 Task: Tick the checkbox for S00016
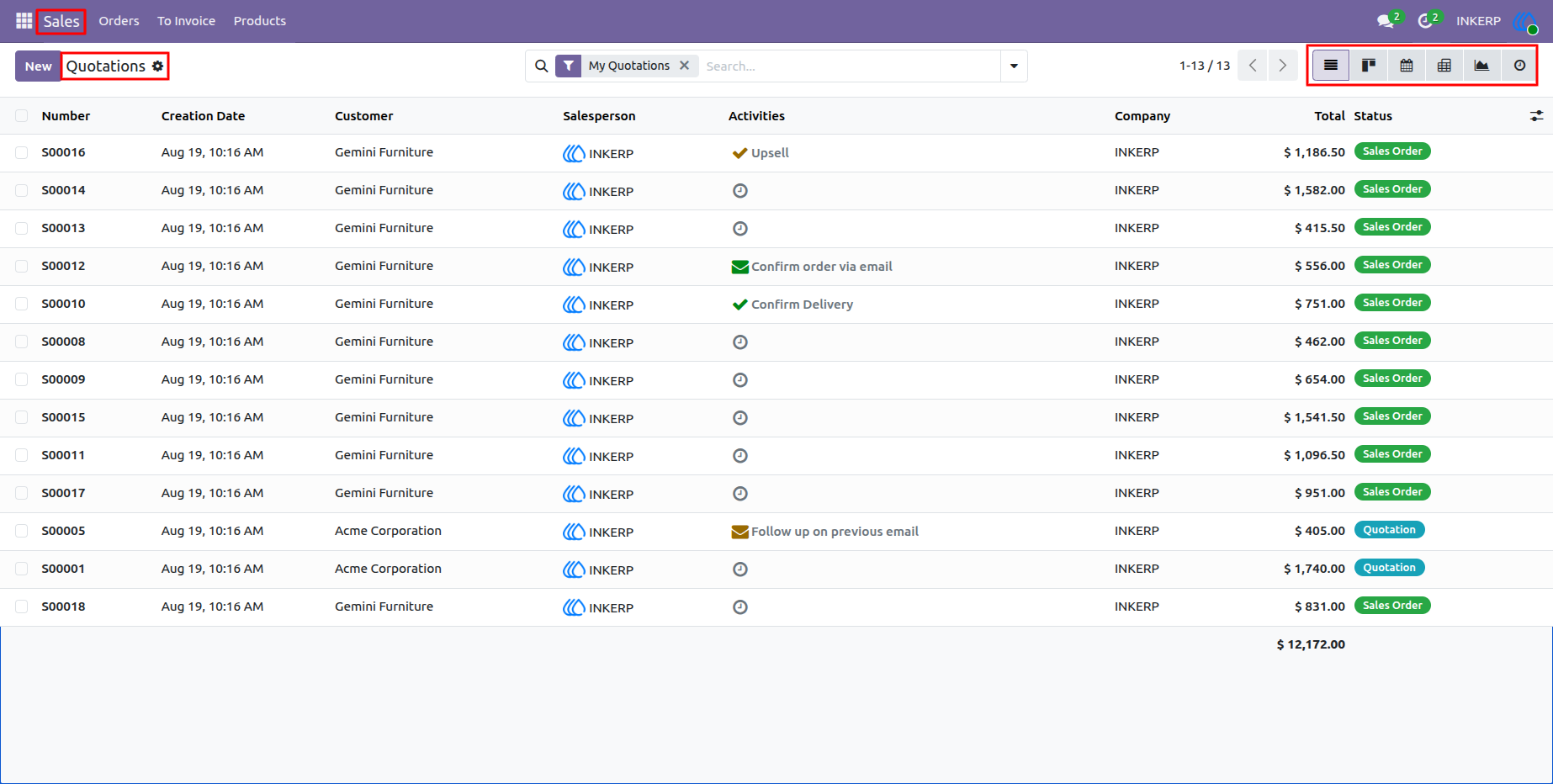click(x=22, y=153)
